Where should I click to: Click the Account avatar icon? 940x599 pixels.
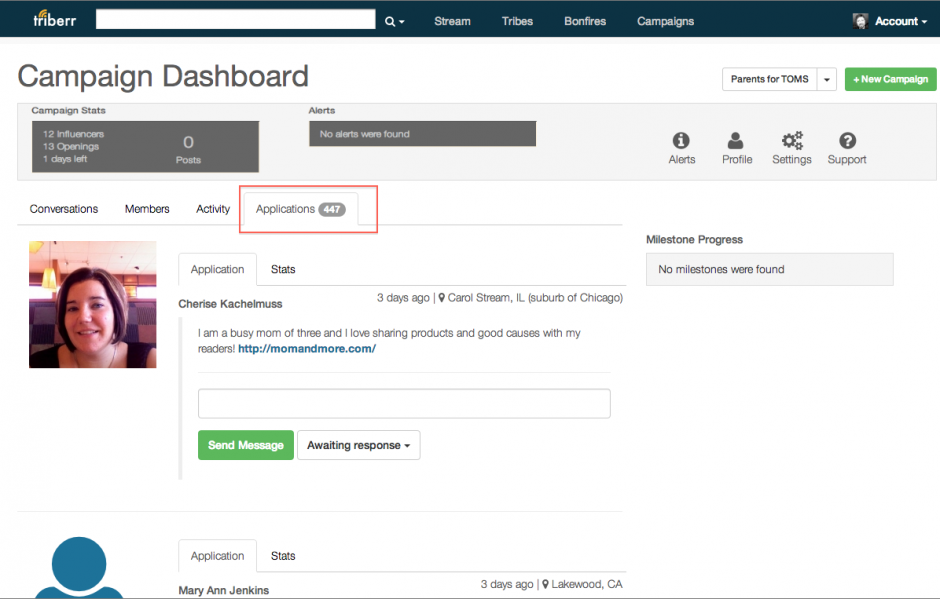point(860,21)
